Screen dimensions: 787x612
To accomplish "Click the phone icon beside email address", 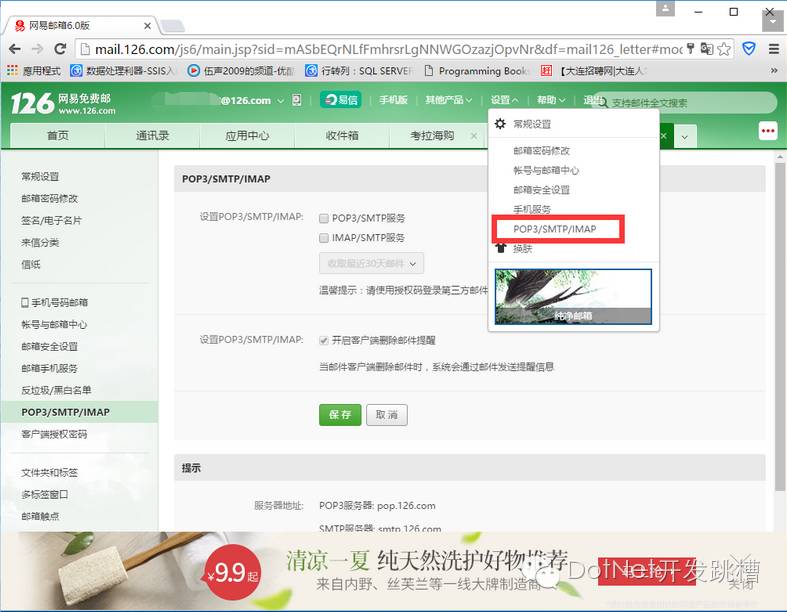I will (x=297, y=100).
